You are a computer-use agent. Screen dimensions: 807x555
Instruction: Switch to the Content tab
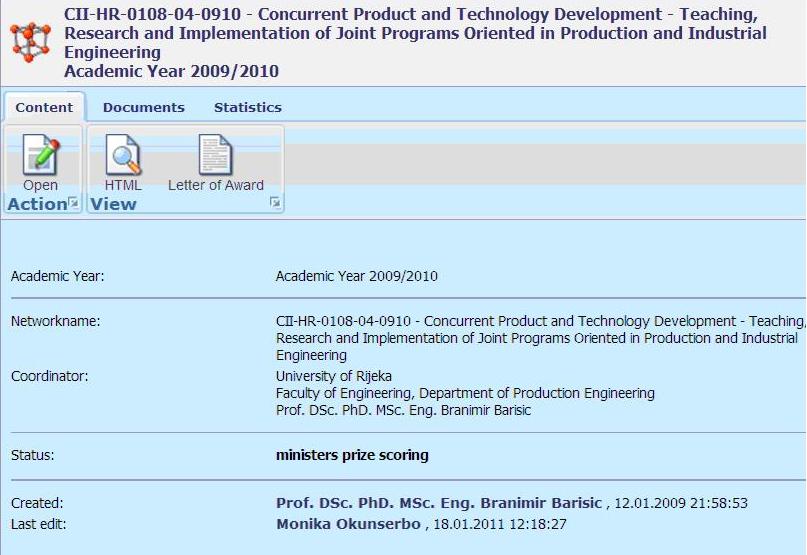pyautogui.click(x=44, y=107)
